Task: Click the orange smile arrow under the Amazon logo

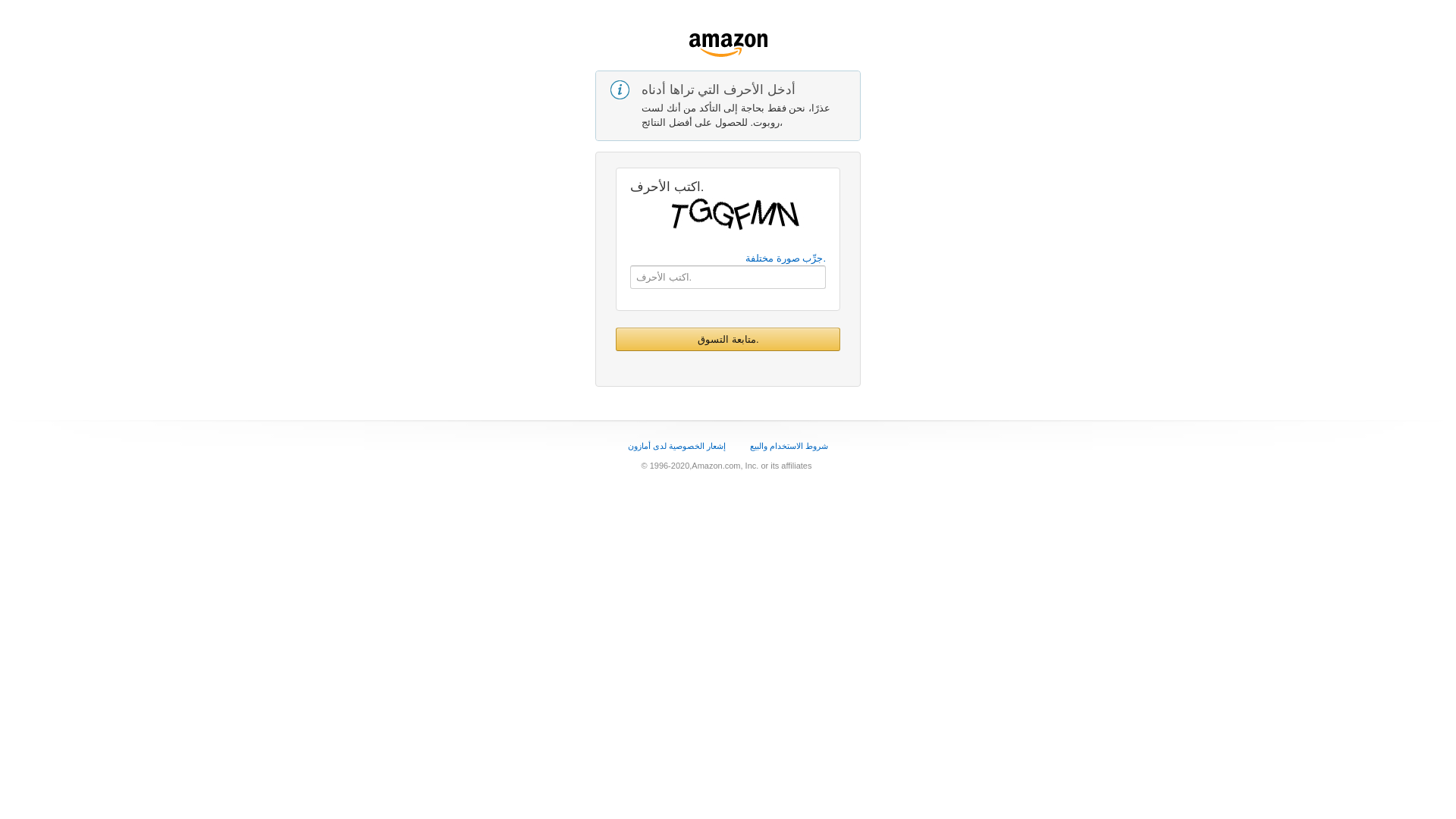Action: click(x=722, y=52)
